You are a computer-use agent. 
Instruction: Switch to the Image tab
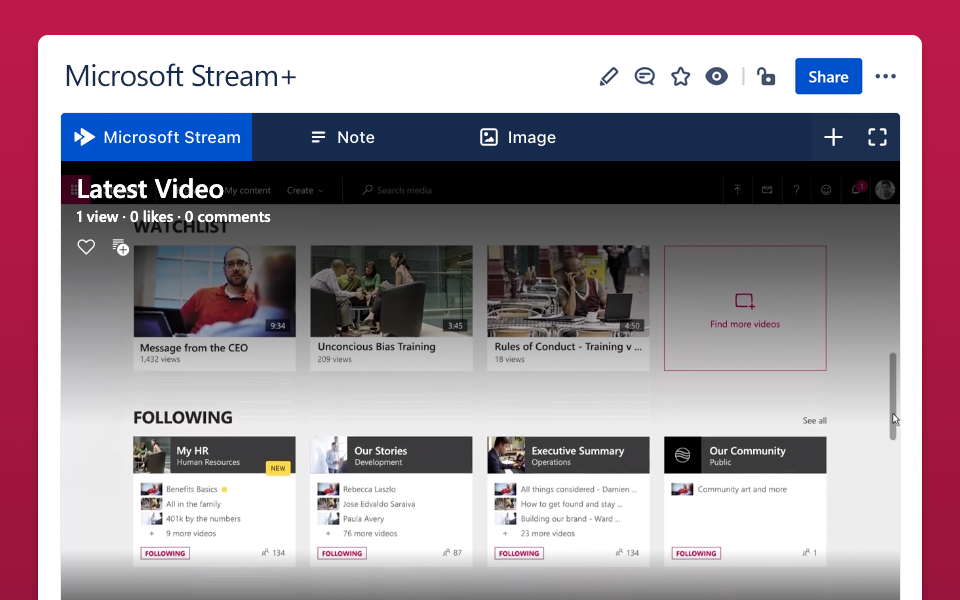coord(518,137)
